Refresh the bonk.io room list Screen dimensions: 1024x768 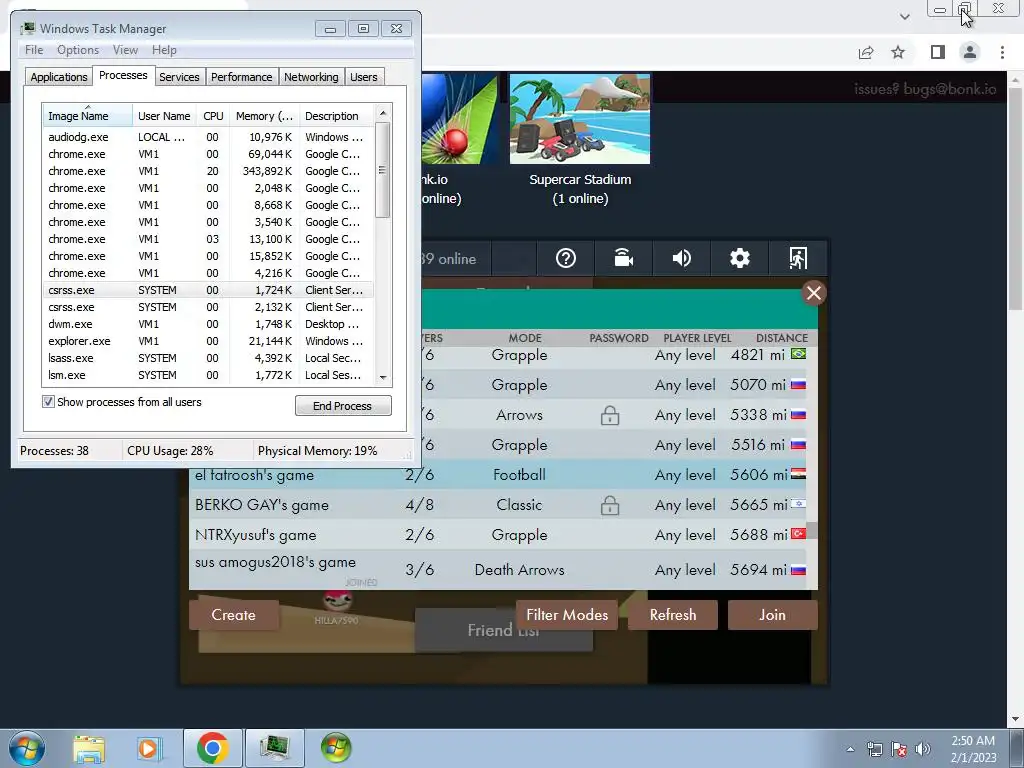pos(673,615)
